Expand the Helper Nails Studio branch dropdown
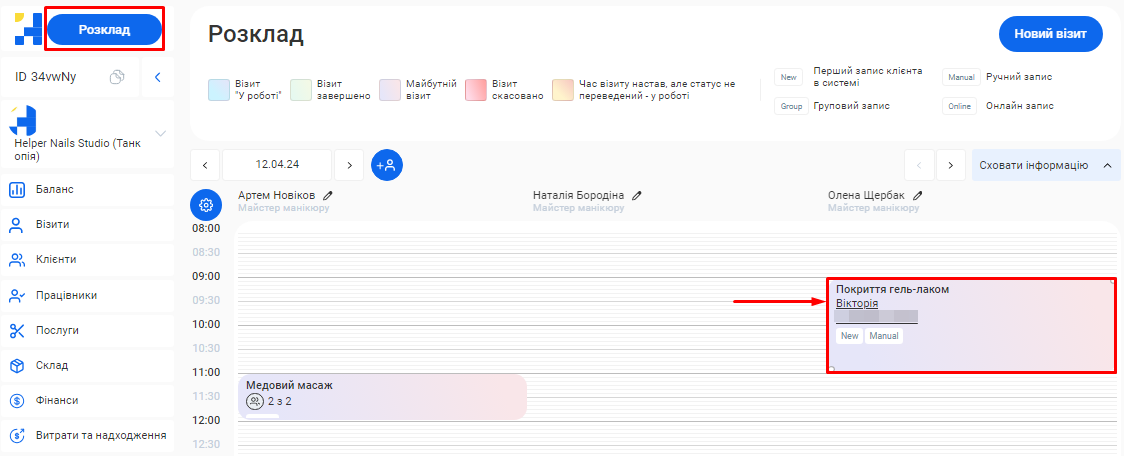 (160, 133)
